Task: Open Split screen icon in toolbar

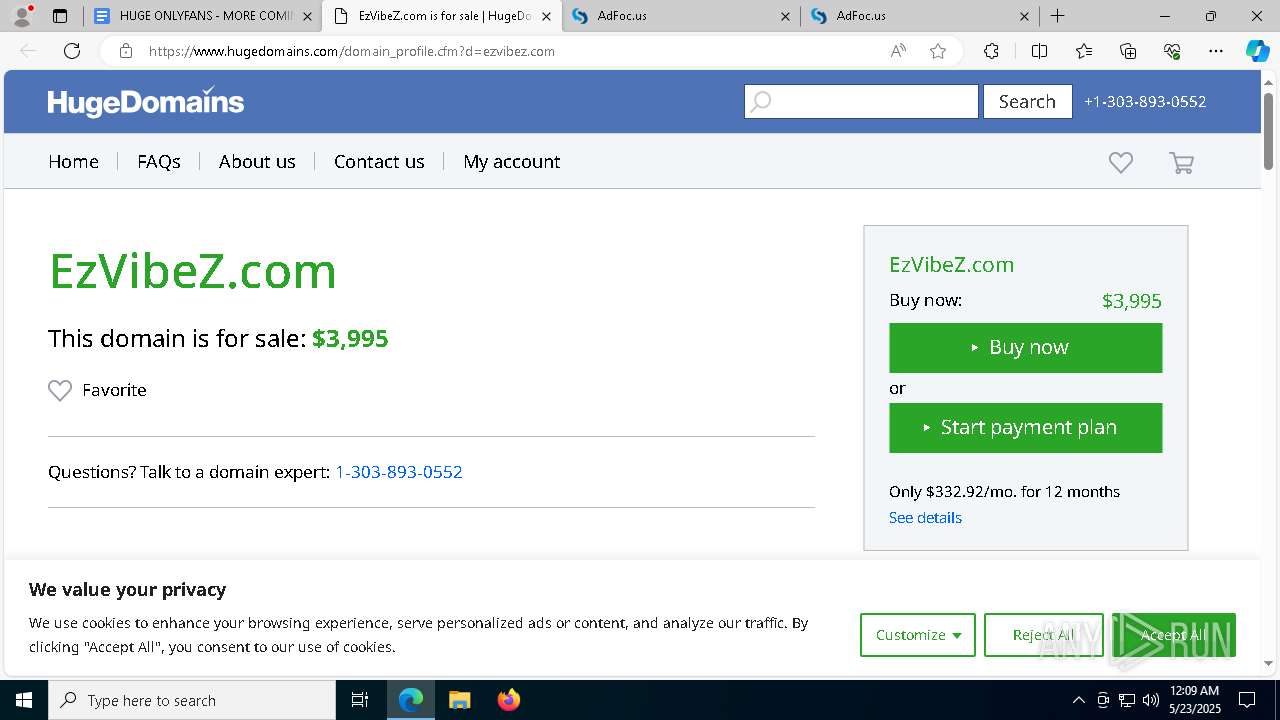Action: (1039, 51)
